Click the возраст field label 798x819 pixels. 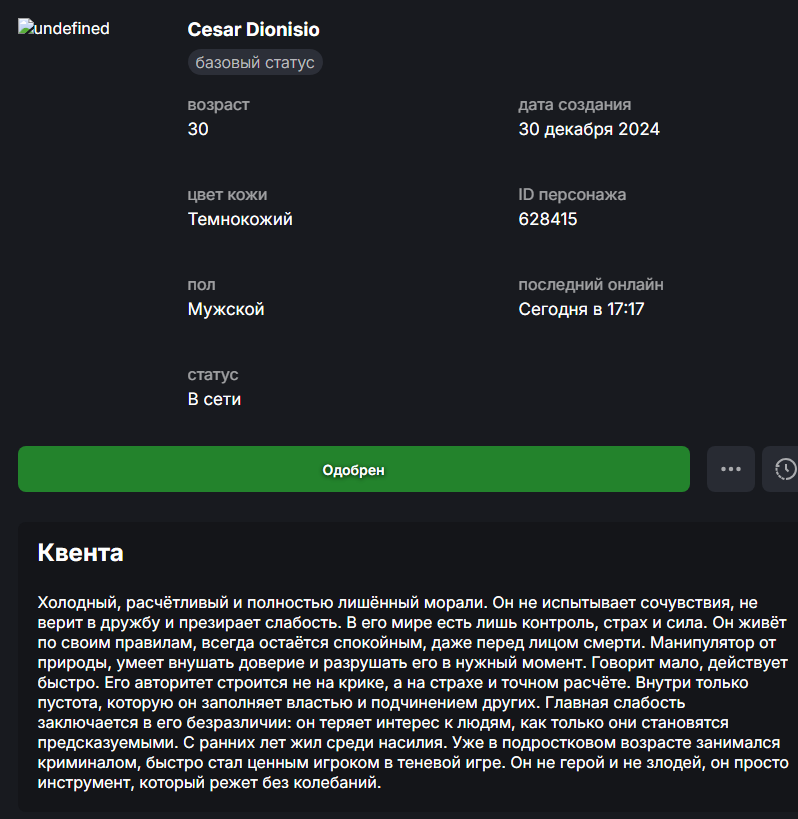tap(218, 105)
